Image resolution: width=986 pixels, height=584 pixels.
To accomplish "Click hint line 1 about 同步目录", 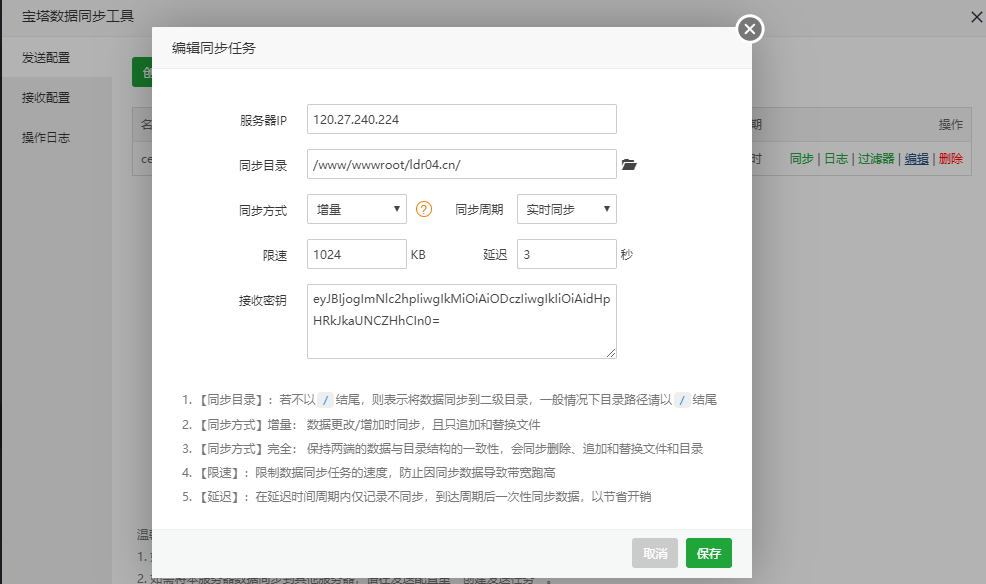I will 449,400.
